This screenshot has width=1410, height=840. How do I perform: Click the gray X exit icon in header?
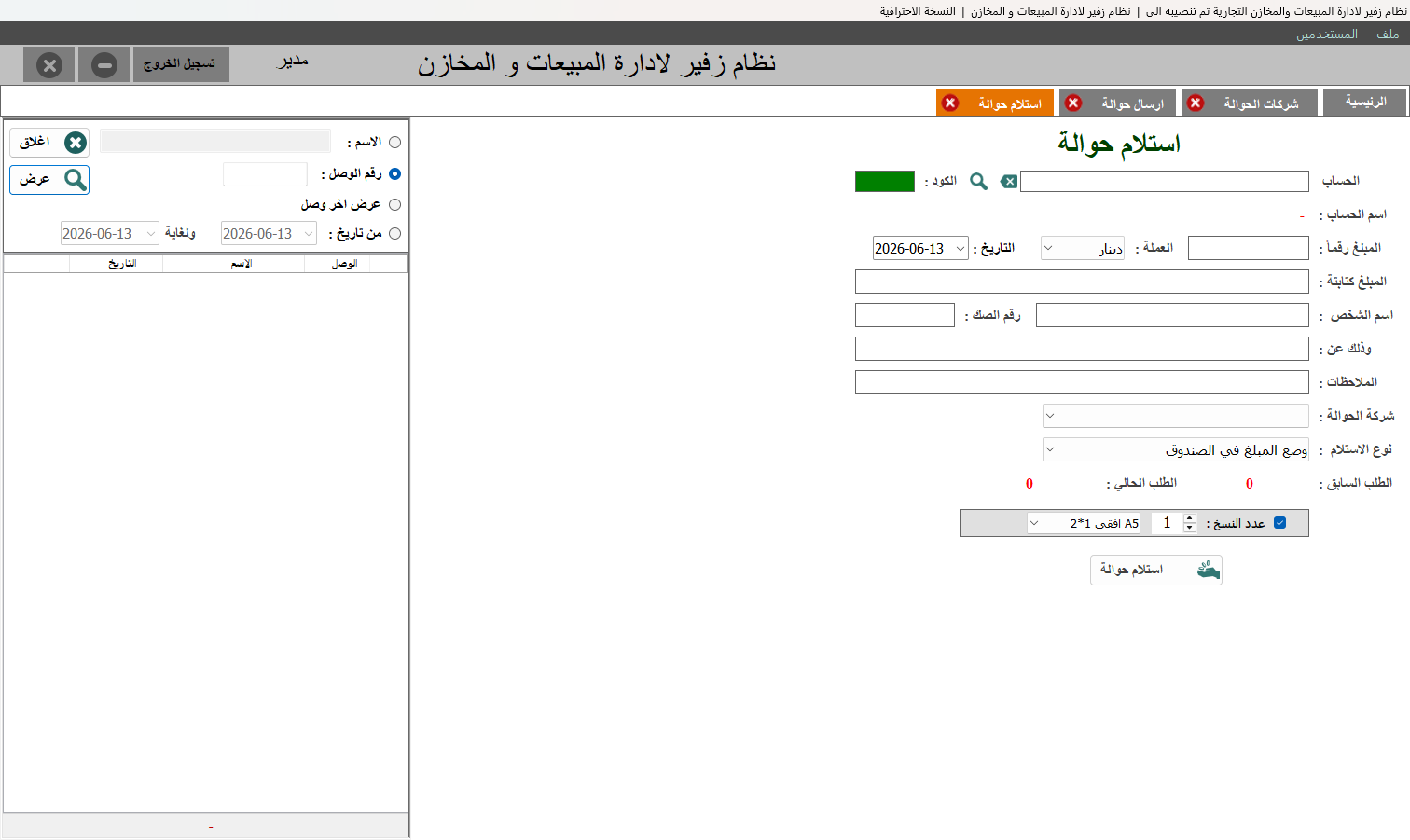49,65
